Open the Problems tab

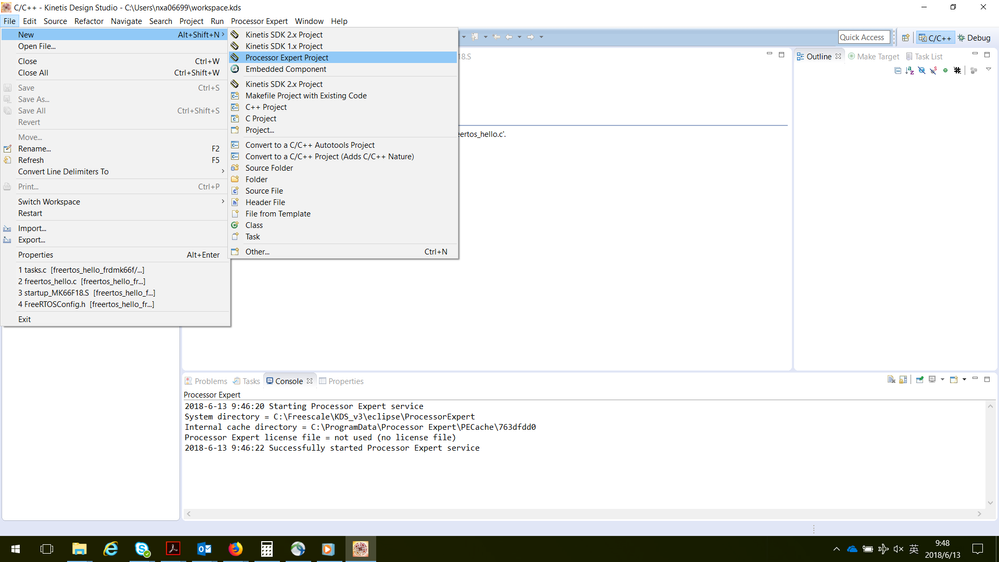coord(205,381)
